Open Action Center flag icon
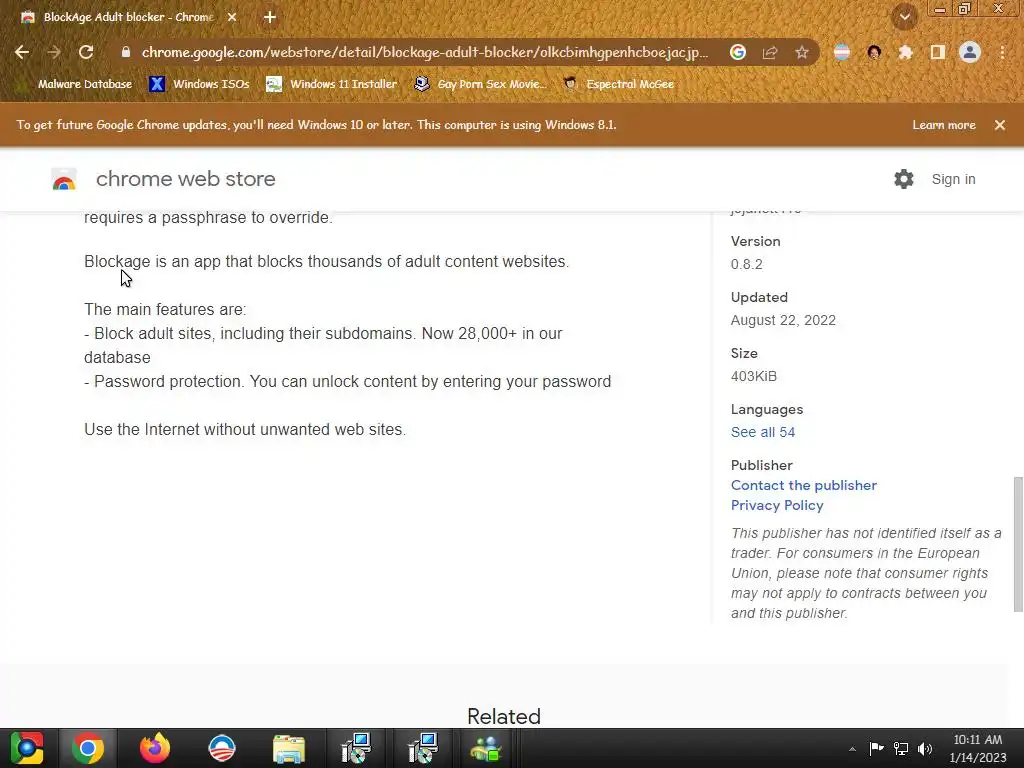 [x=876, y=748]
